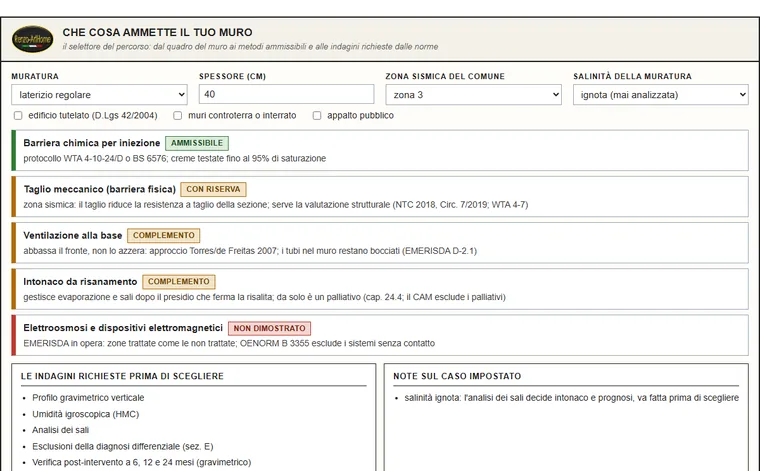Click the NON DIMOSTRATO badge
This screenshot has height=471, width=760.
click(269, 328)
